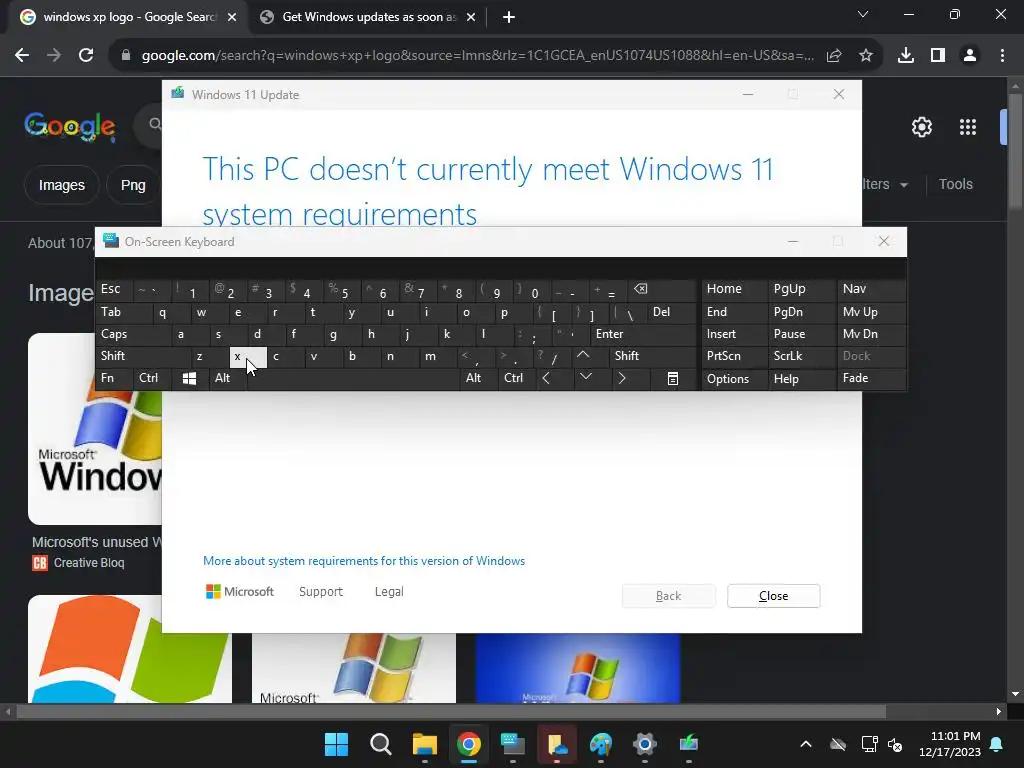This screenshot has height=768, width=1024.
Task: Click Options key on On-Screen Keyboard
Action: pos(734,378)
